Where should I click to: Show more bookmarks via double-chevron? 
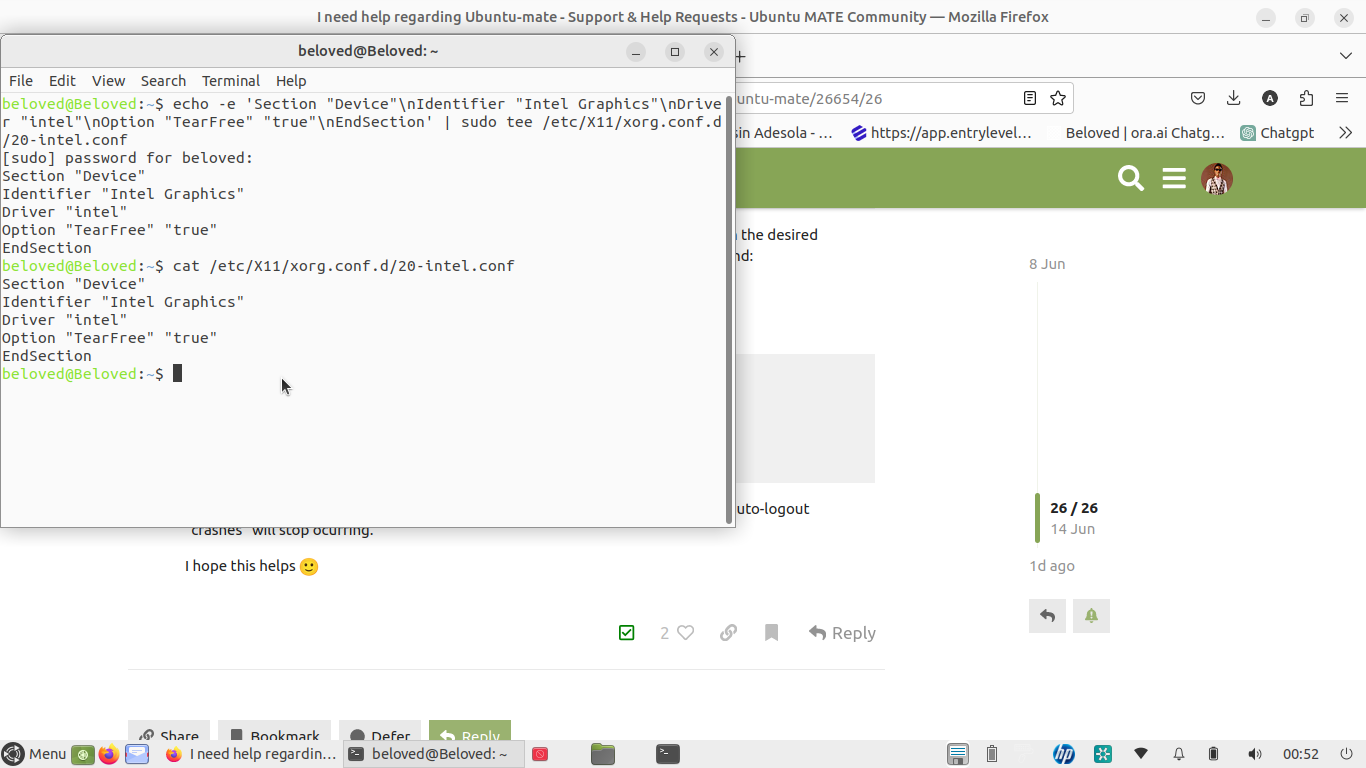pyautogui.click(x=1345, y=133)
